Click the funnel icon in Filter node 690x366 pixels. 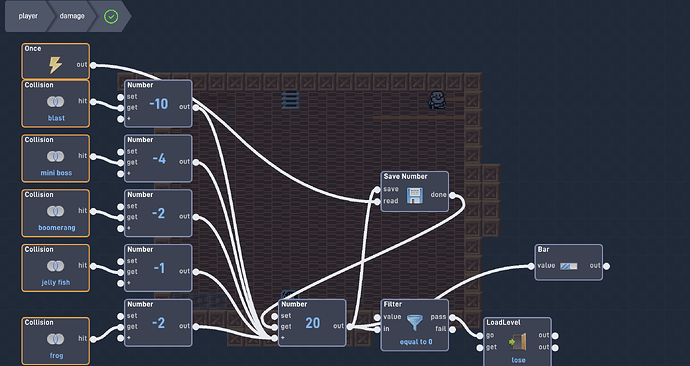pyautogui.click(x=415, y=323)
